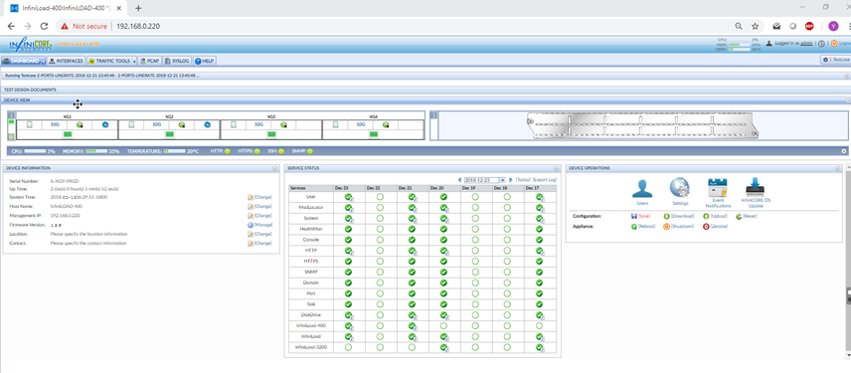Click the HTTP status indicator light

point(228,151)
